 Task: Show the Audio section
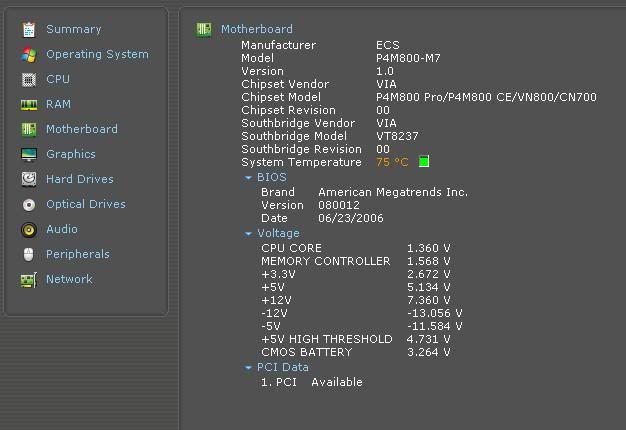click(62, 229)
